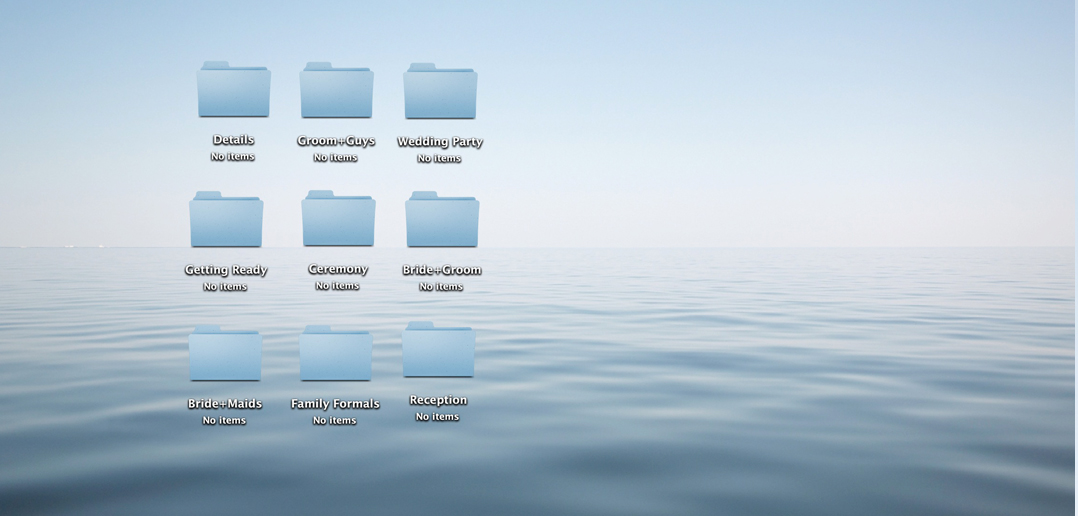Select the Bride+Groom folder icon

point(442,220)
